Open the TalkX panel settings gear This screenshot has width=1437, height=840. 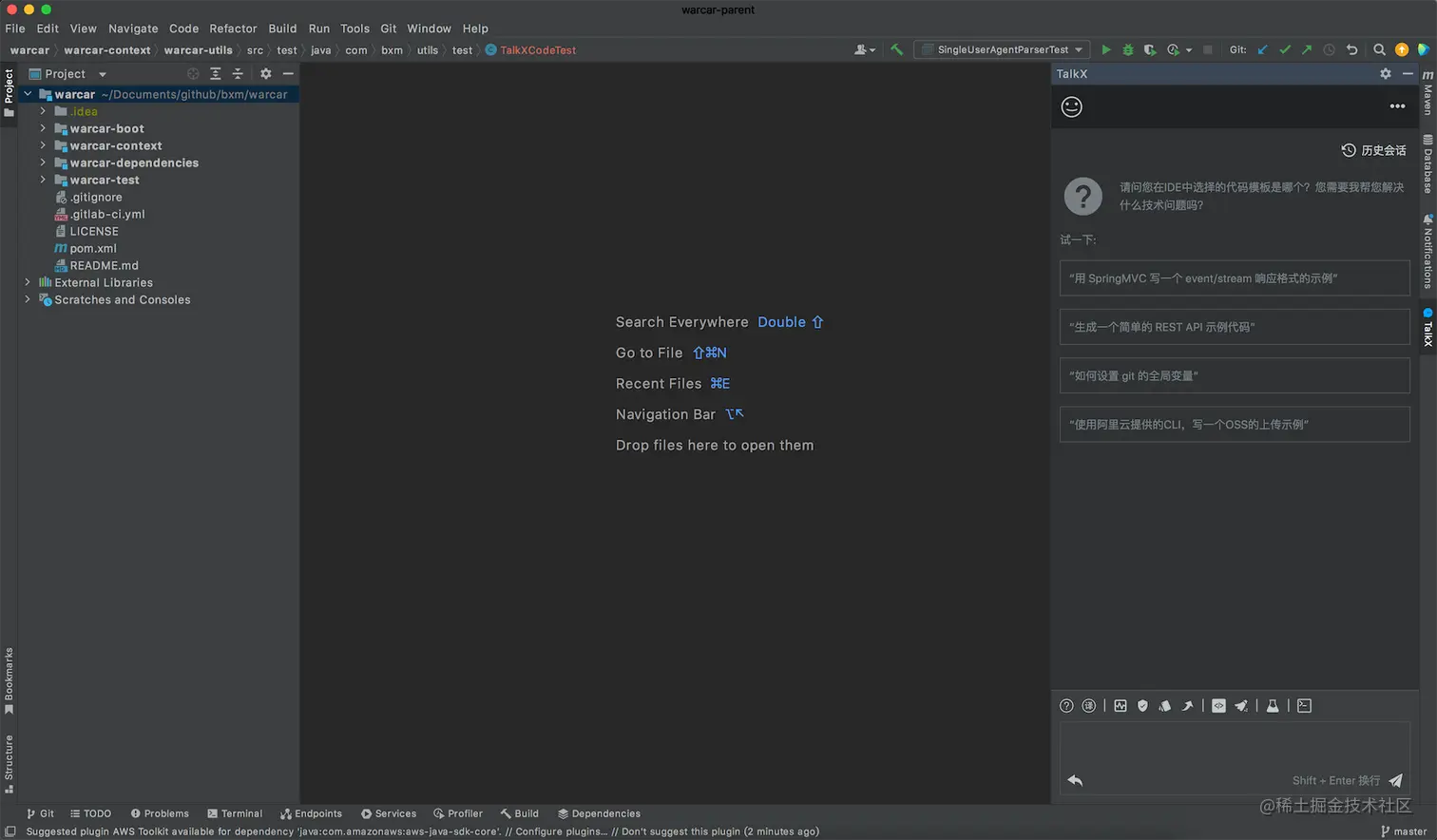coord(1386,73)
